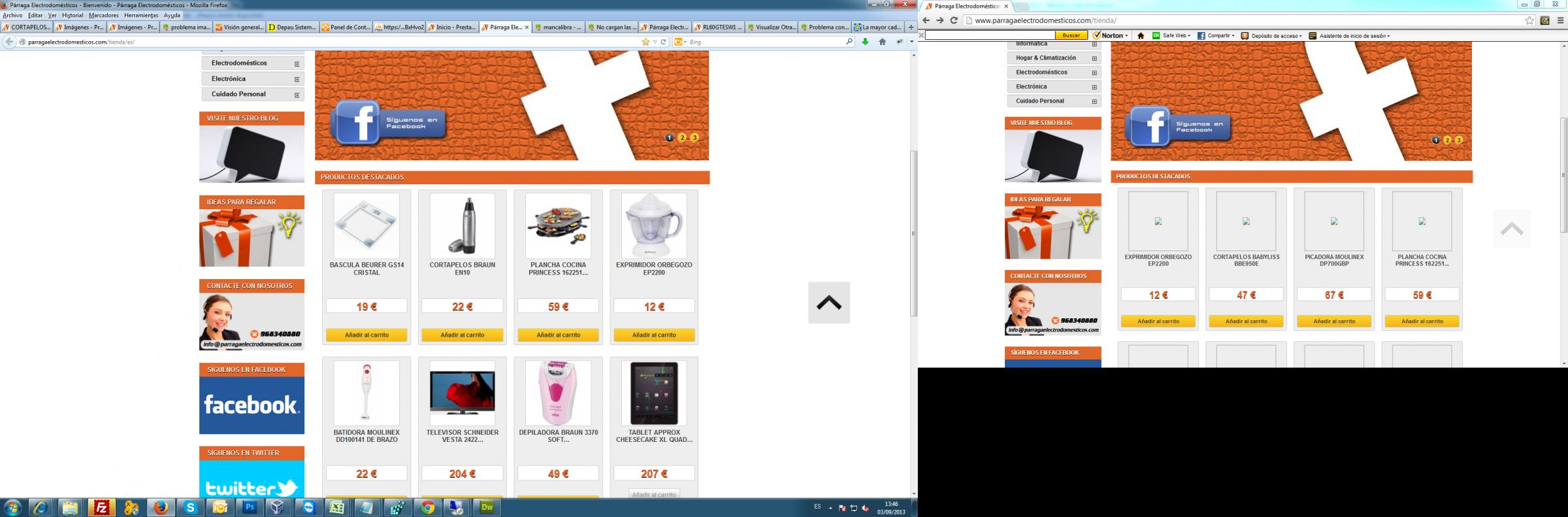Switch to the 'Depau Sistem...' Firefox tab

pos(293,27)
